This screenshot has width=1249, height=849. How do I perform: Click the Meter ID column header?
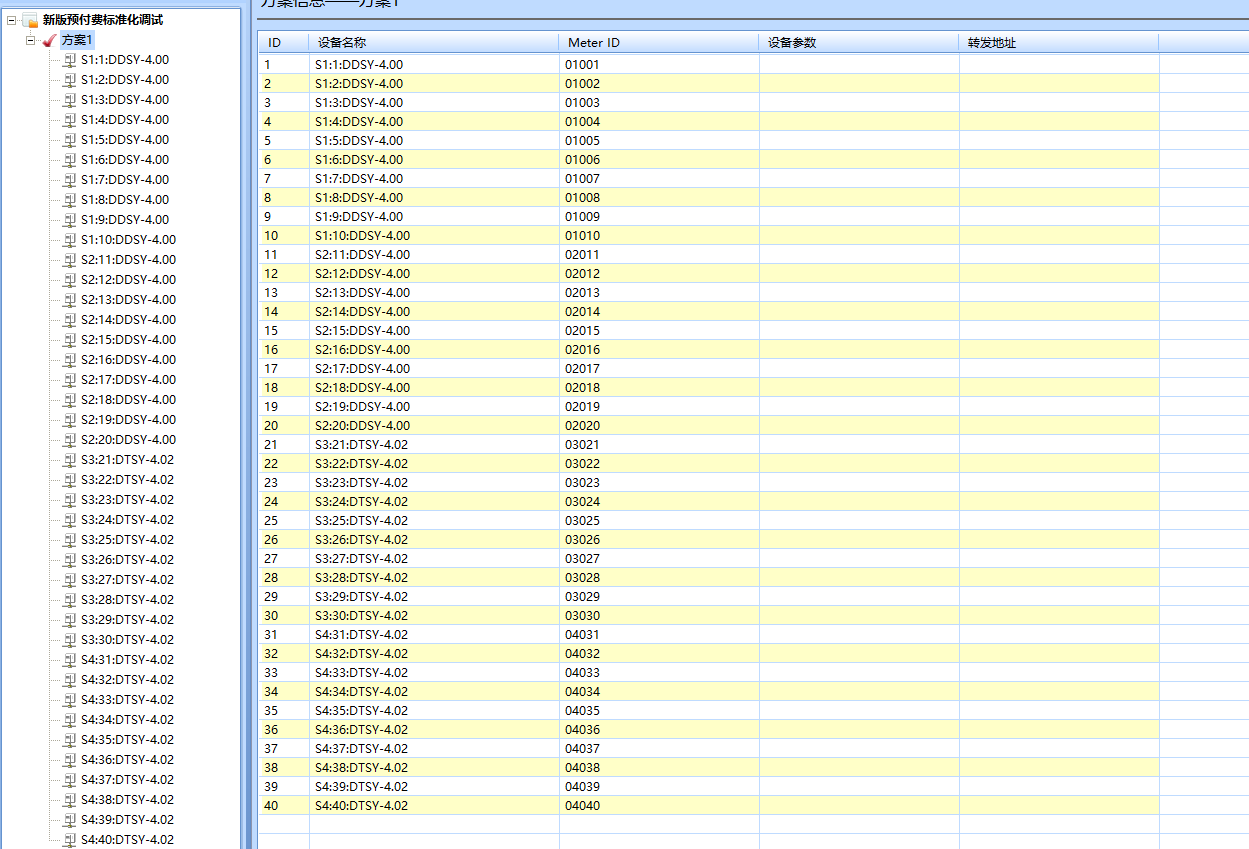click(658, 43)
